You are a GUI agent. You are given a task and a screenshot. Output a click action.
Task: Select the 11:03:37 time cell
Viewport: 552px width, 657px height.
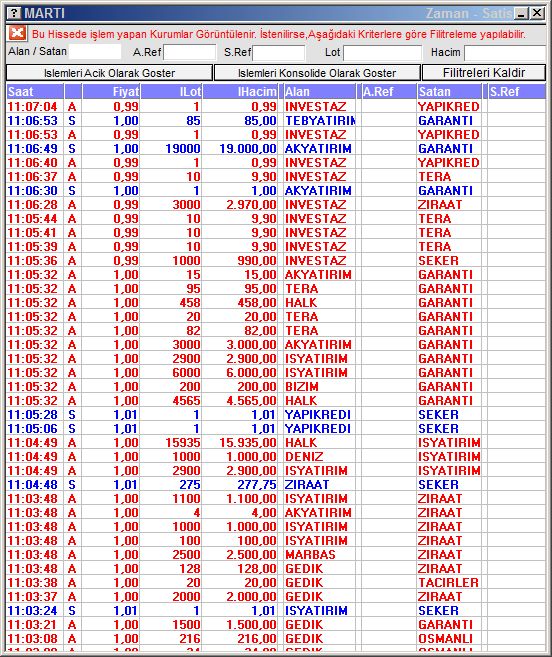(32, 597)
